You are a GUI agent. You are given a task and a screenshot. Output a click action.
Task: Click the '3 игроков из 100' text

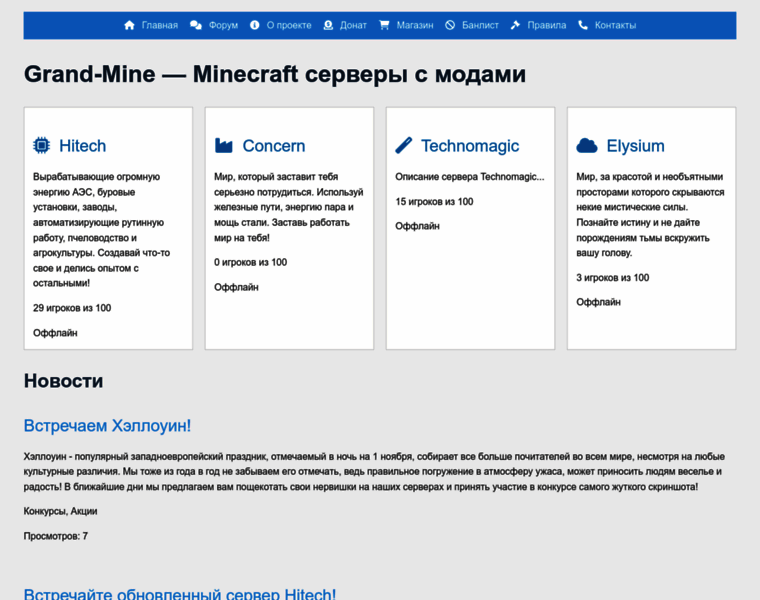(x=613, y=278)
